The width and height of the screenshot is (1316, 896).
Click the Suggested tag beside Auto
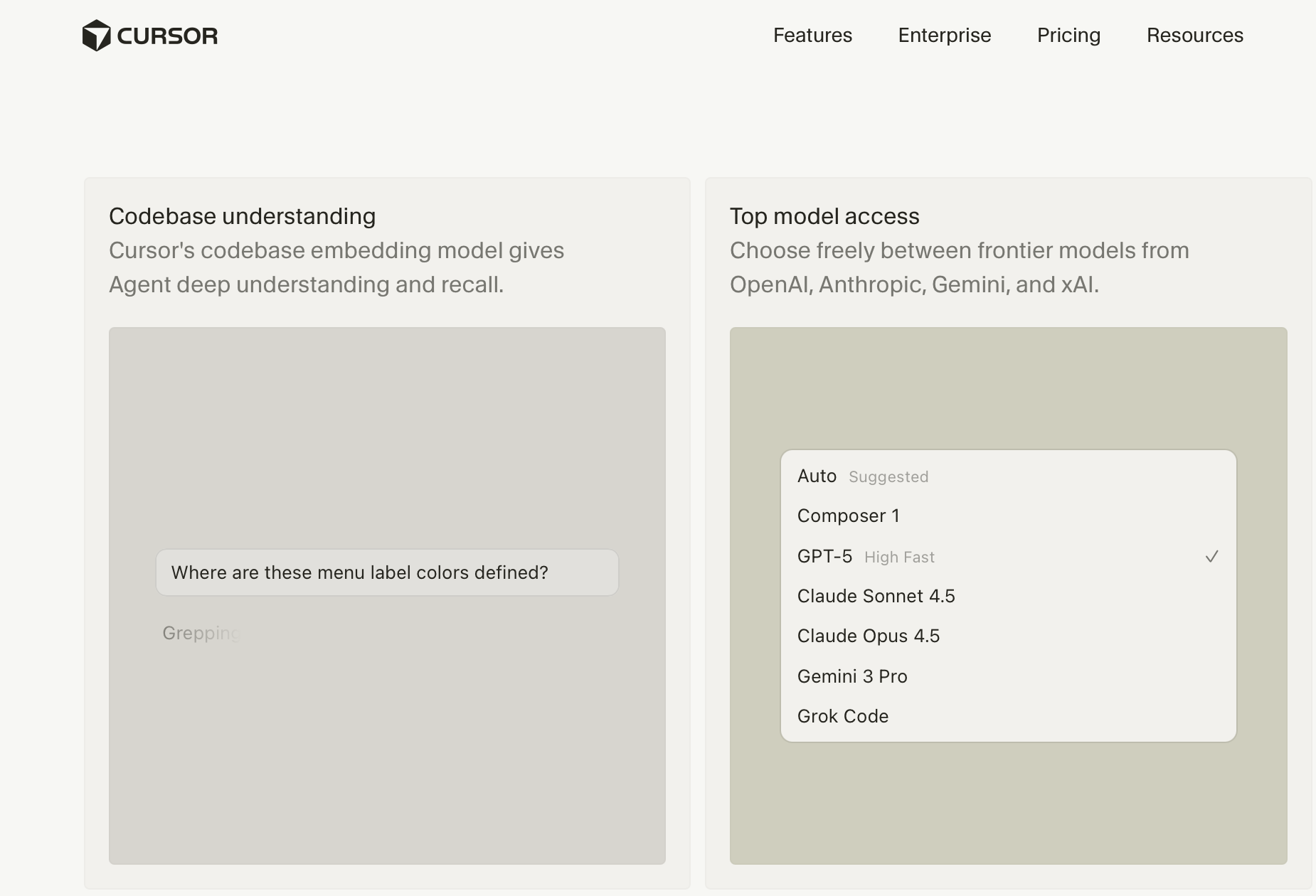tap(888, 477)
